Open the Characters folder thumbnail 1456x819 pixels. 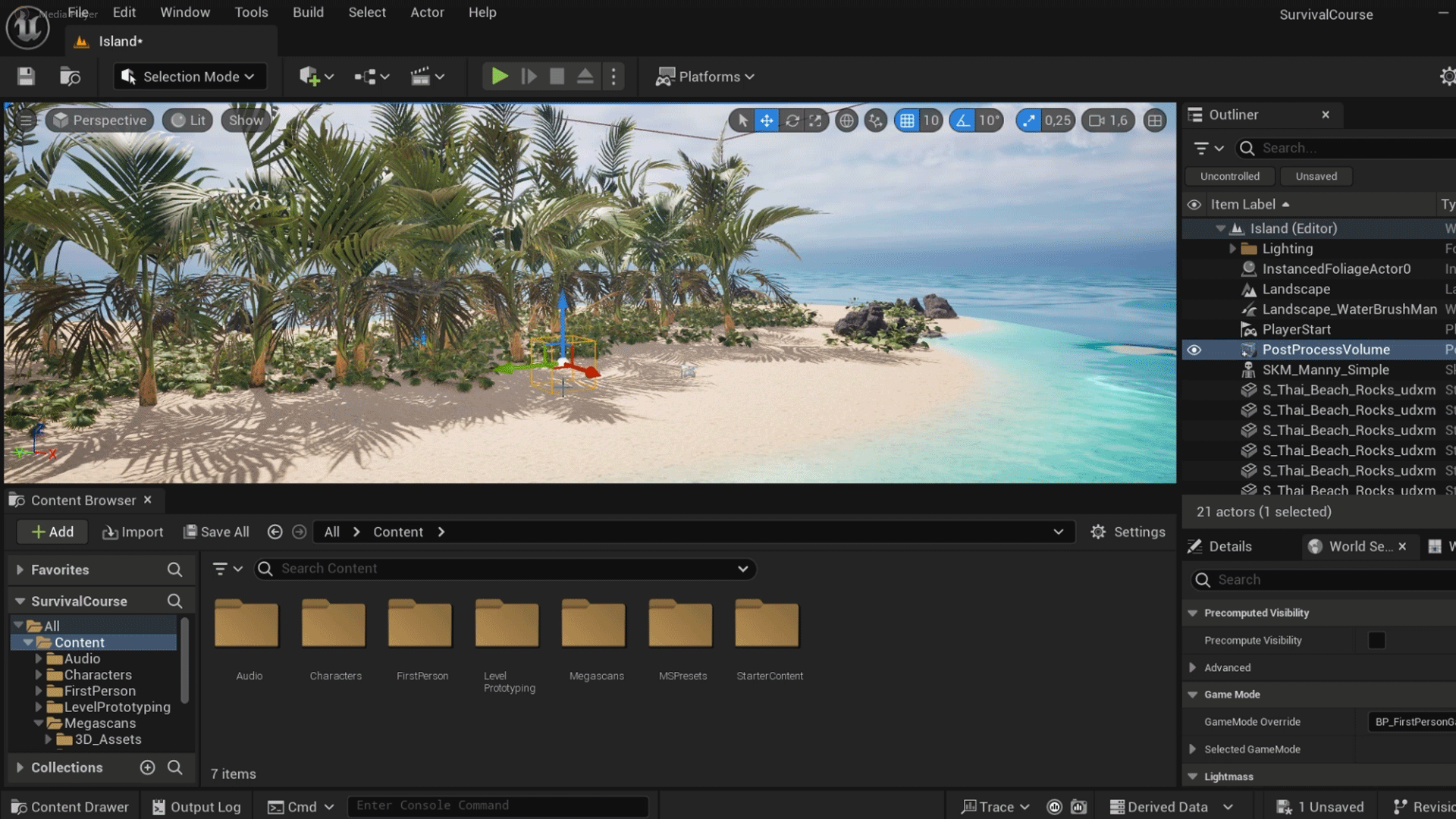334,623
